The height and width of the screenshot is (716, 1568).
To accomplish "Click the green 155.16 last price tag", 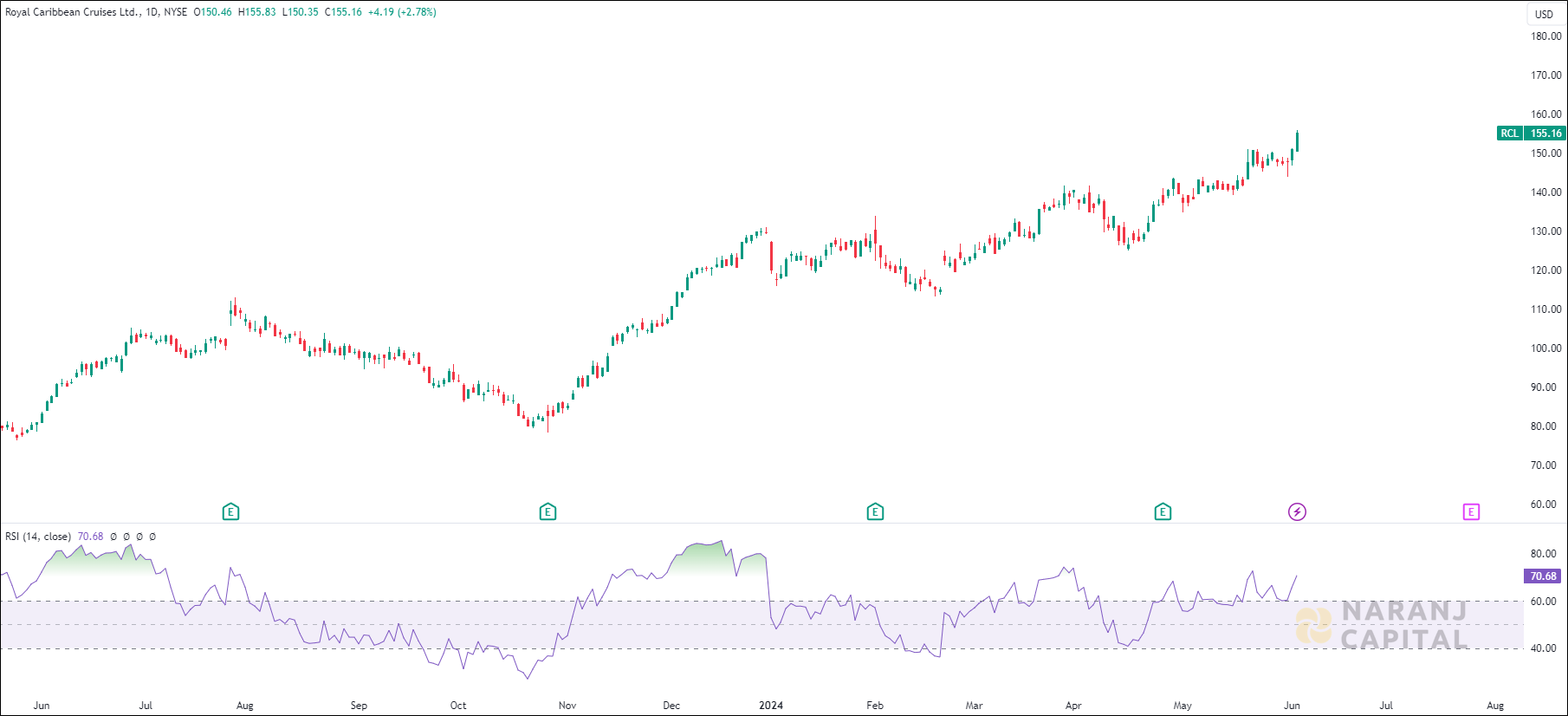I will 1545,133.
